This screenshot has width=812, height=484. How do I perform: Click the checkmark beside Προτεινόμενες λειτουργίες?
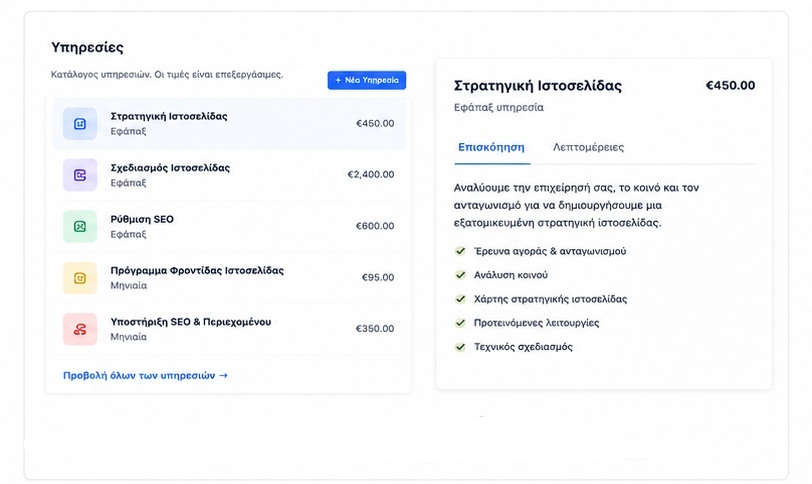point(460,323)
